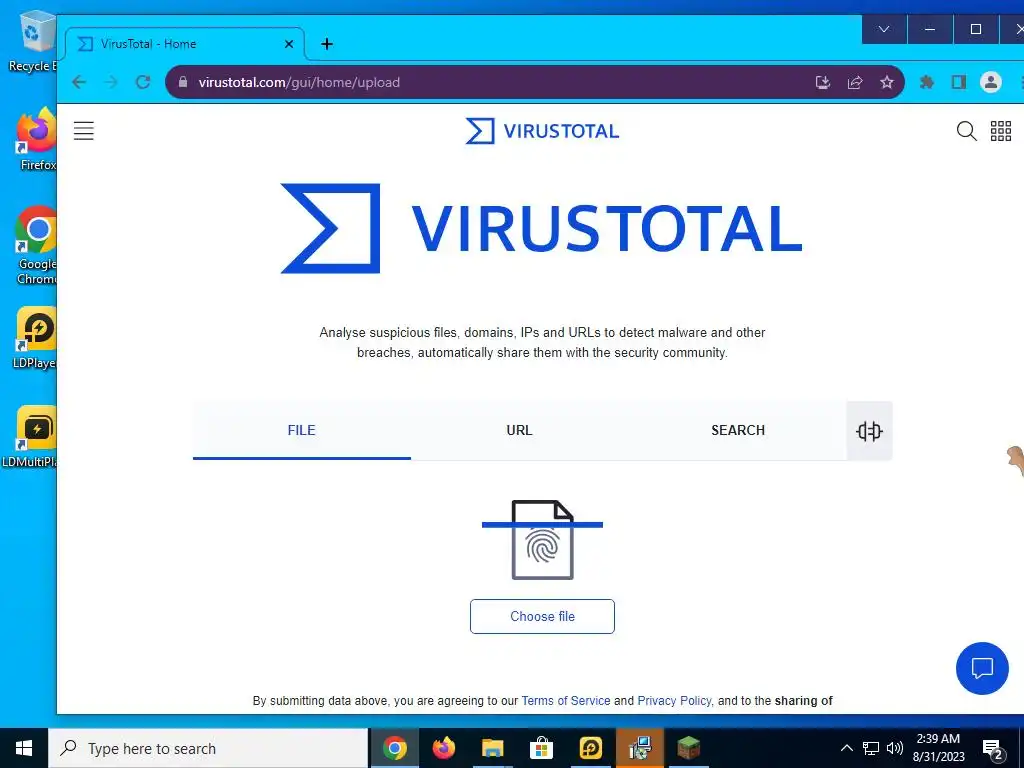Screen dimensions: 1024x768
Task: Share this page via address bar share icon
Action: pyautogui.click(x=855, y=82)
